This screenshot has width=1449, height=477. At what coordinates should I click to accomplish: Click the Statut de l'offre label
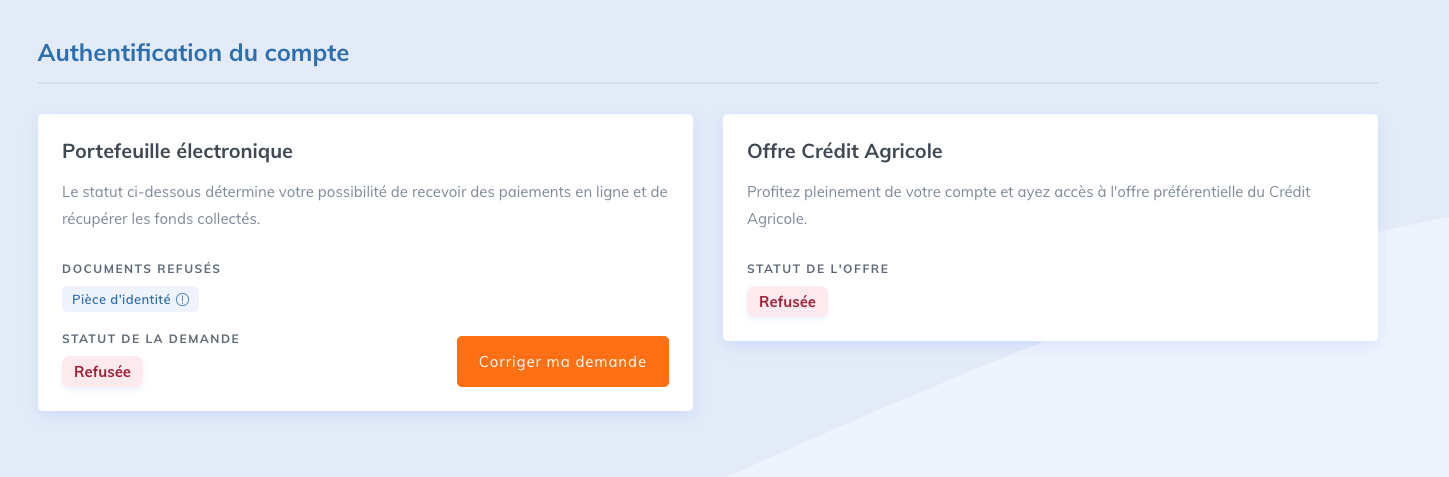point(818,269)
